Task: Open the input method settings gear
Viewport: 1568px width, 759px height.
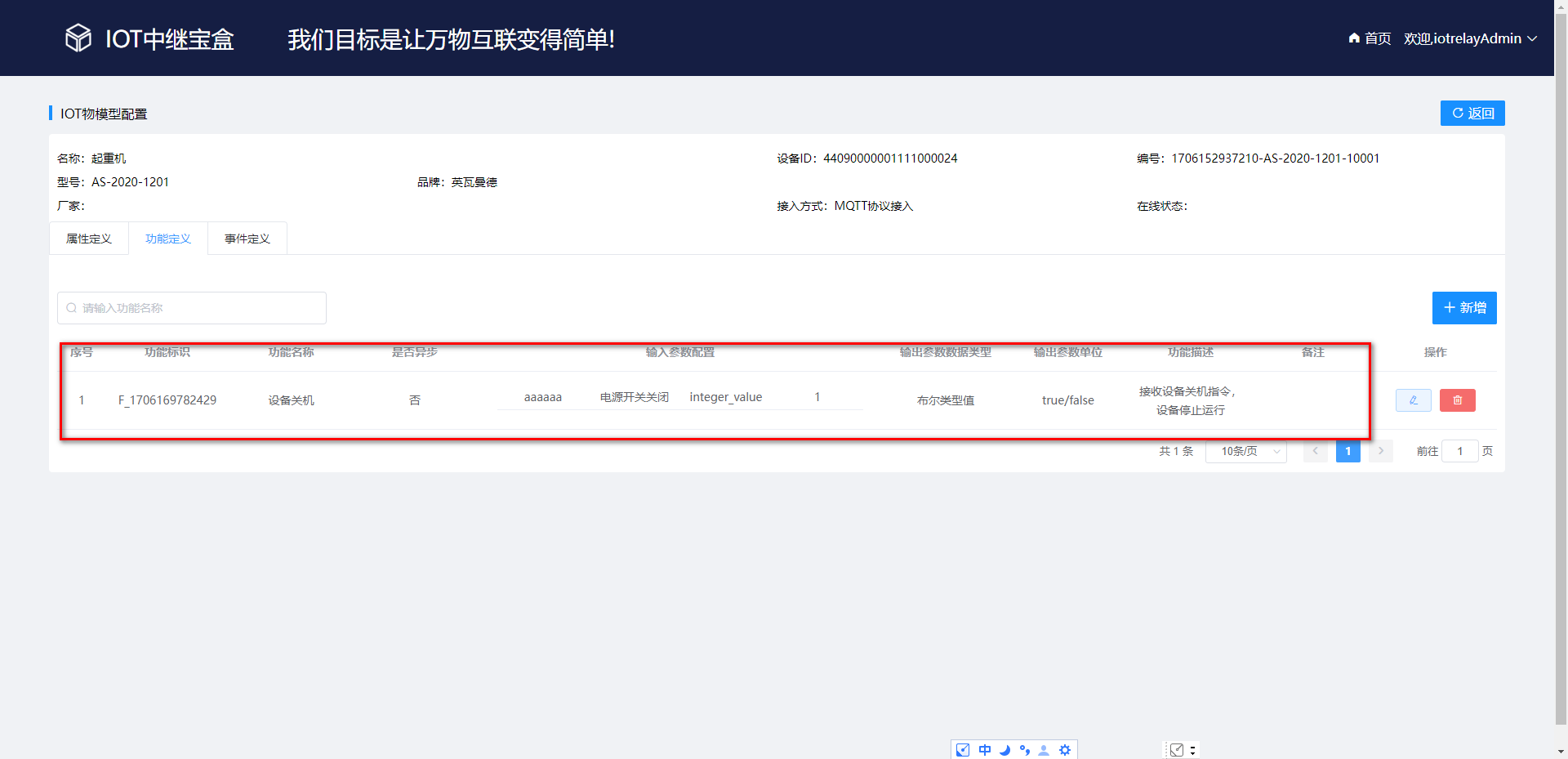Action: tap(1064, 749)
